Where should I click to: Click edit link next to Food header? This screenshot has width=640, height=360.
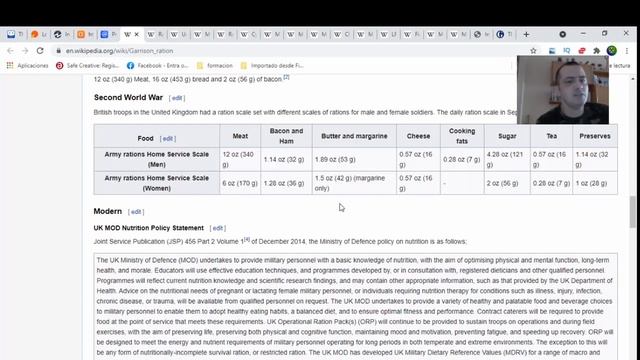pos(168,138)
